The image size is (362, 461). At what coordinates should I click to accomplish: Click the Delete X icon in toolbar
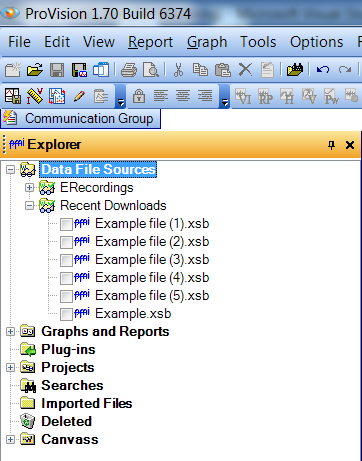click(x=245, y=70)
